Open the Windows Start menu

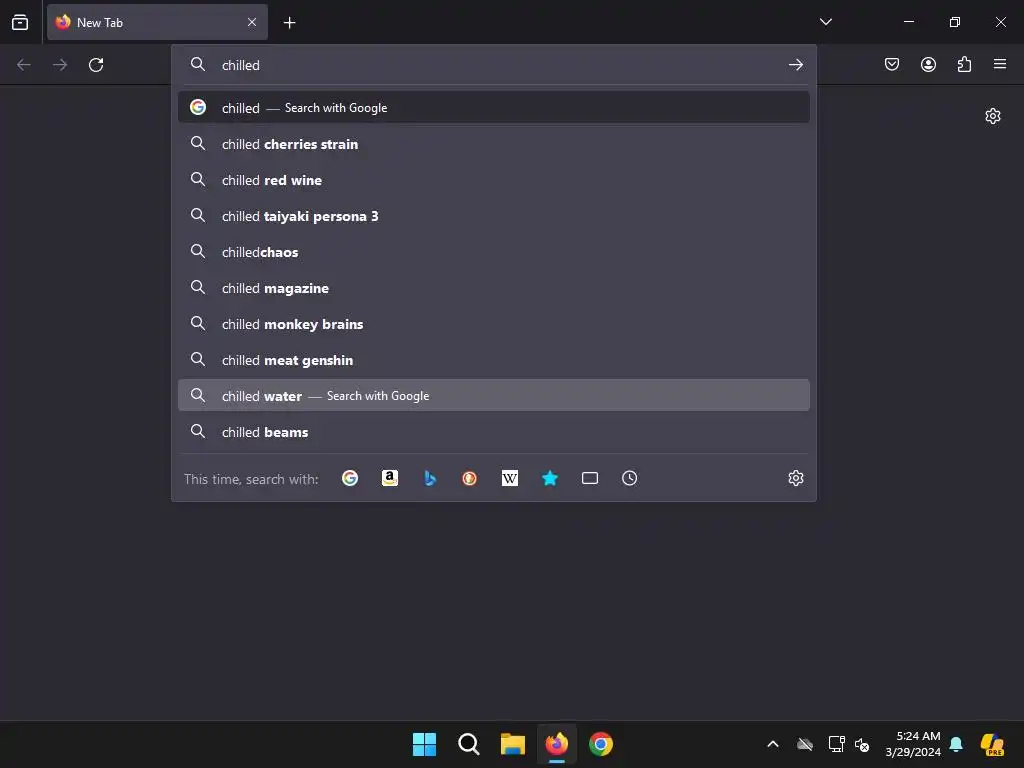(x=424, y=744)
